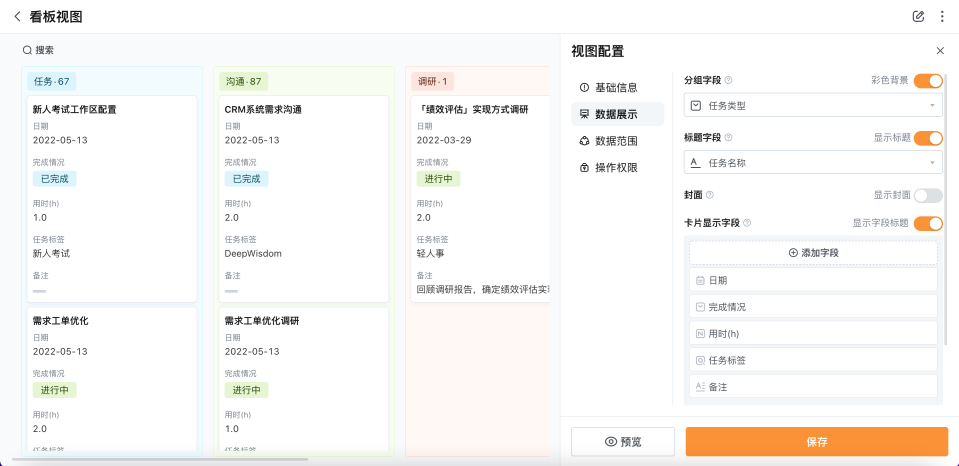Click the 沟通·87 column header

243,81
